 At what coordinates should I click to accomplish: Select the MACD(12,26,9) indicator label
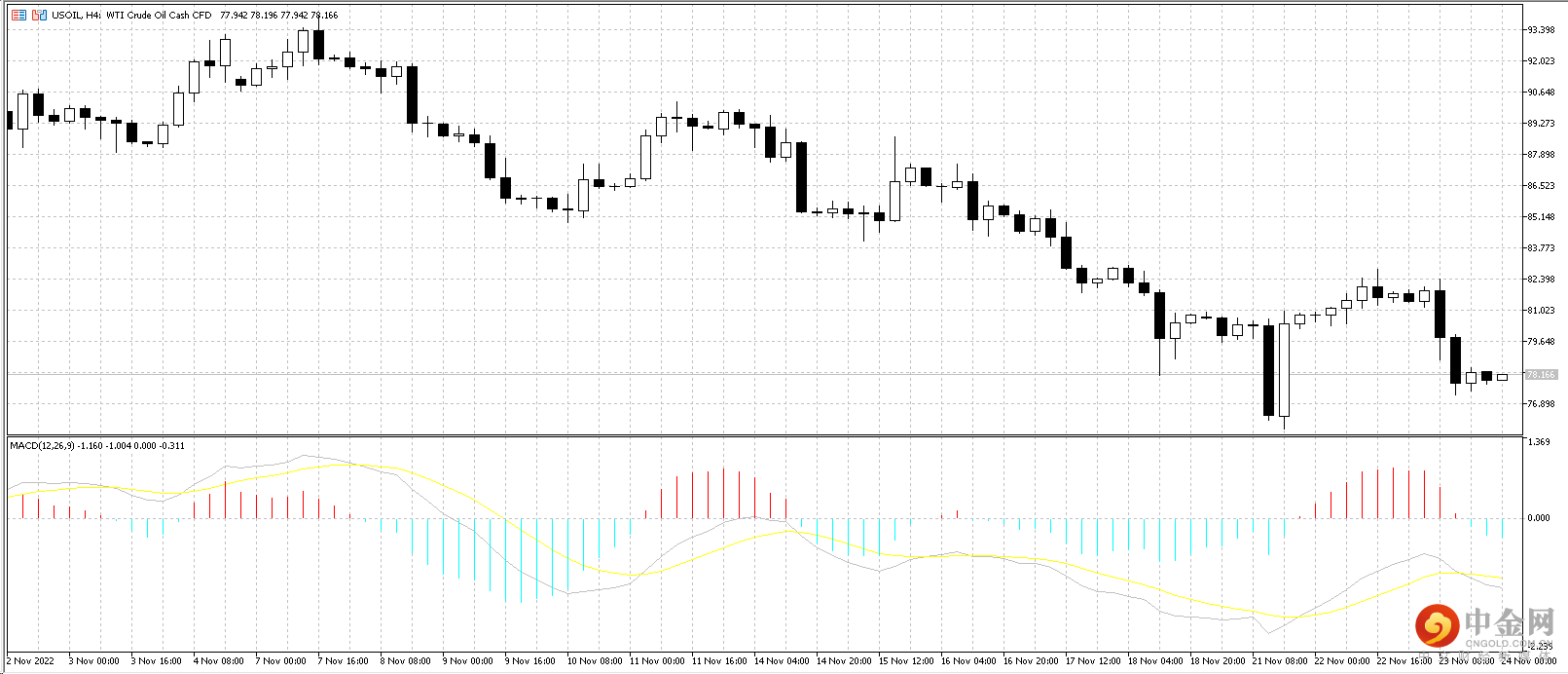[x=48, y=446]
